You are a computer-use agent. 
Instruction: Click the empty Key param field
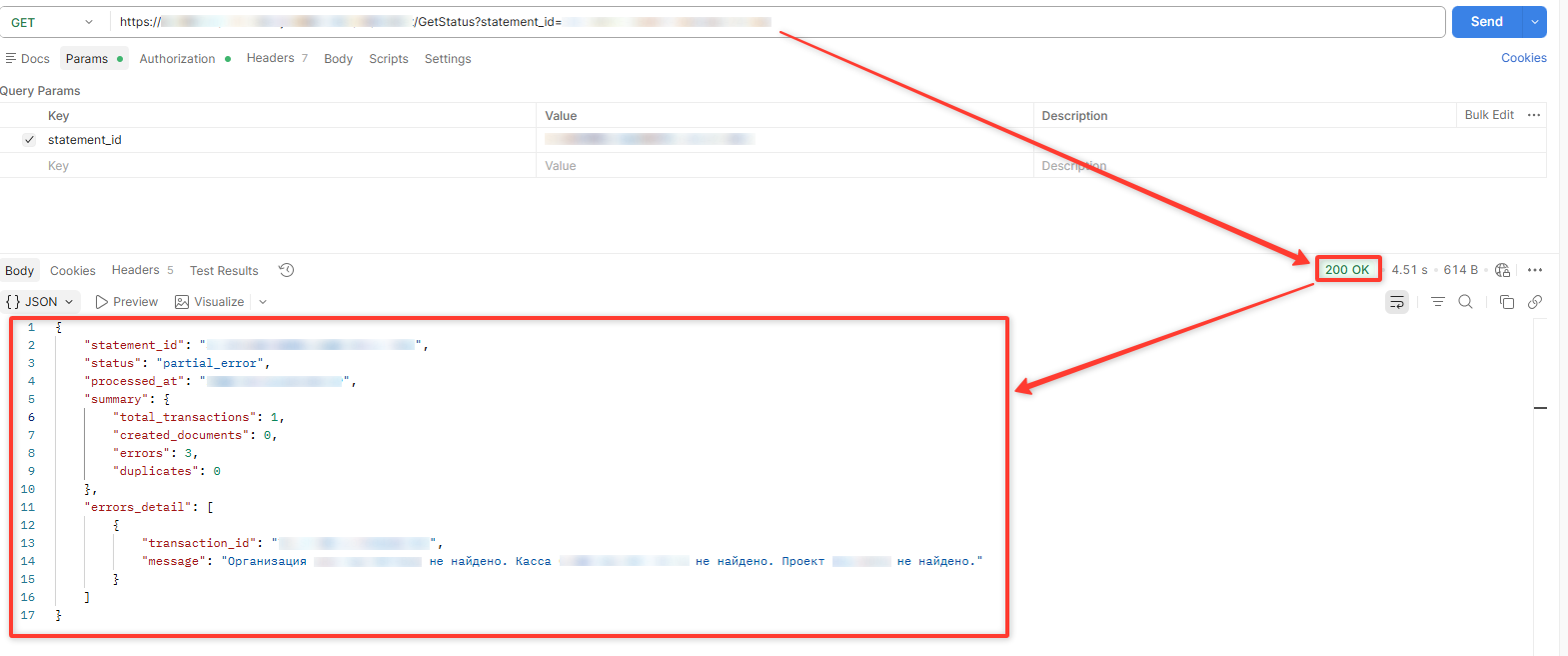pyautogui.click(x=290, y=166)
